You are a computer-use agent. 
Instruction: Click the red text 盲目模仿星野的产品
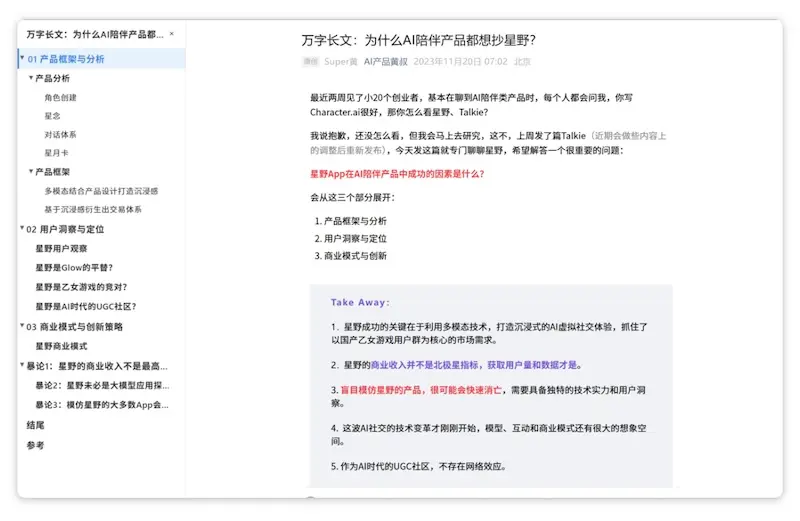coord(381,390)
